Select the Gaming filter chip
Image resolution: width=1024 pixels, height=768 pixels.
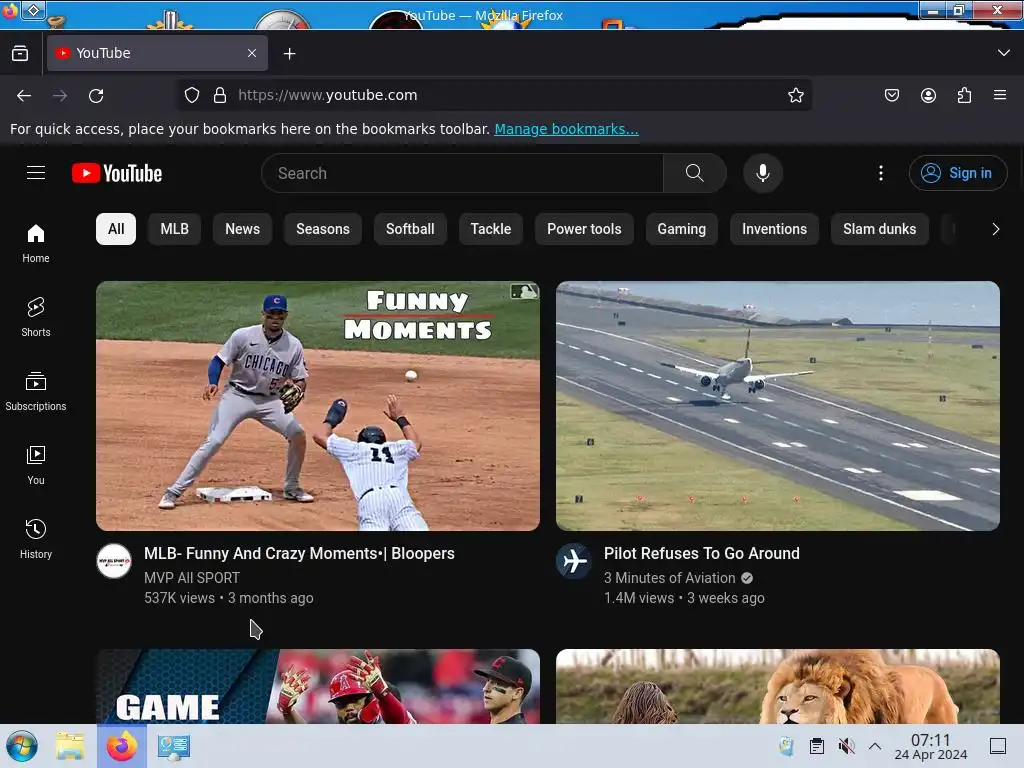tap(682, 229)
